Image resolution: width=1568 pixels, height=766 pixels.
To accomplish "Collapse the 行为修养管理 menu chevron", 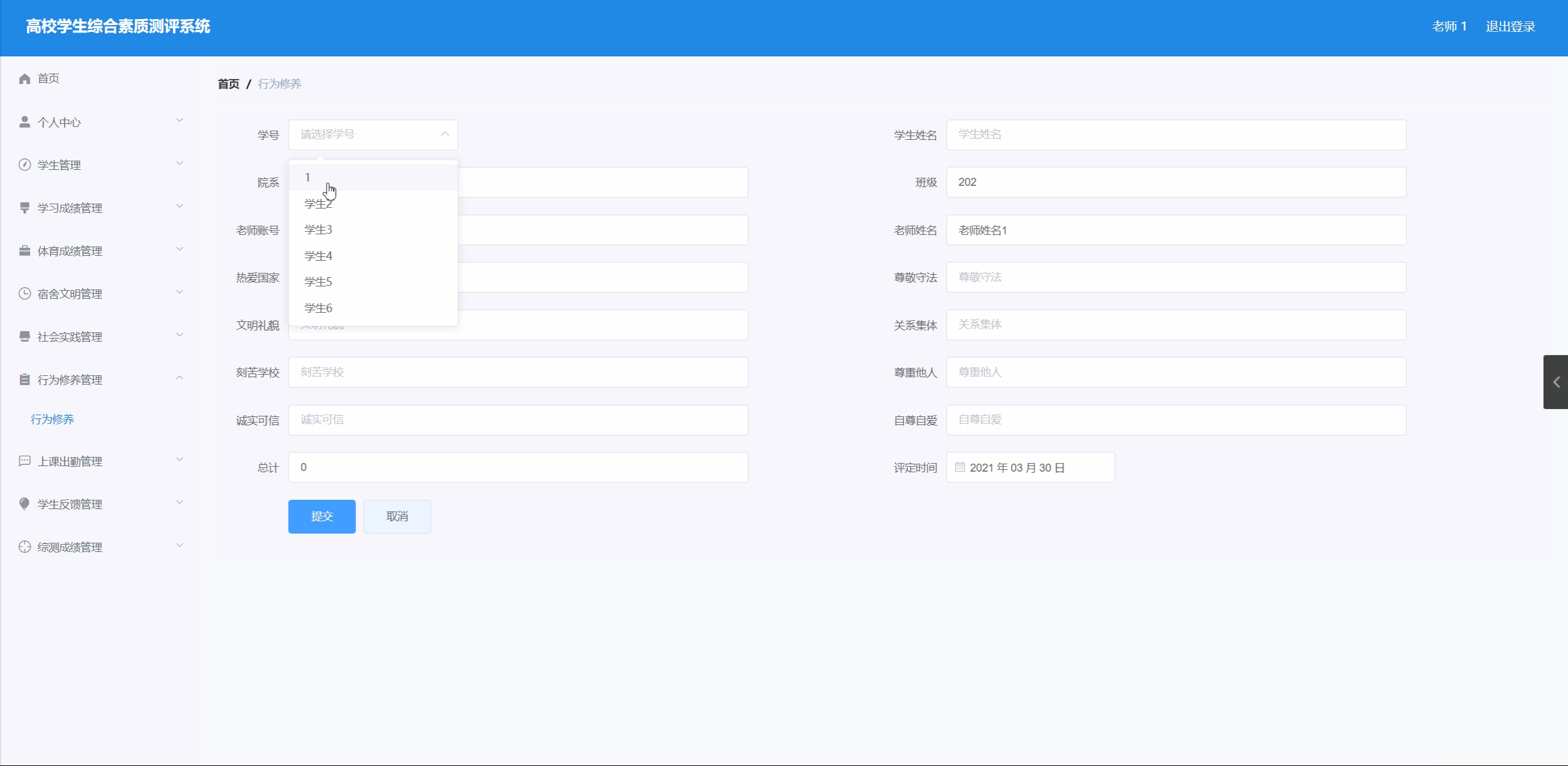I will (180, 378).
